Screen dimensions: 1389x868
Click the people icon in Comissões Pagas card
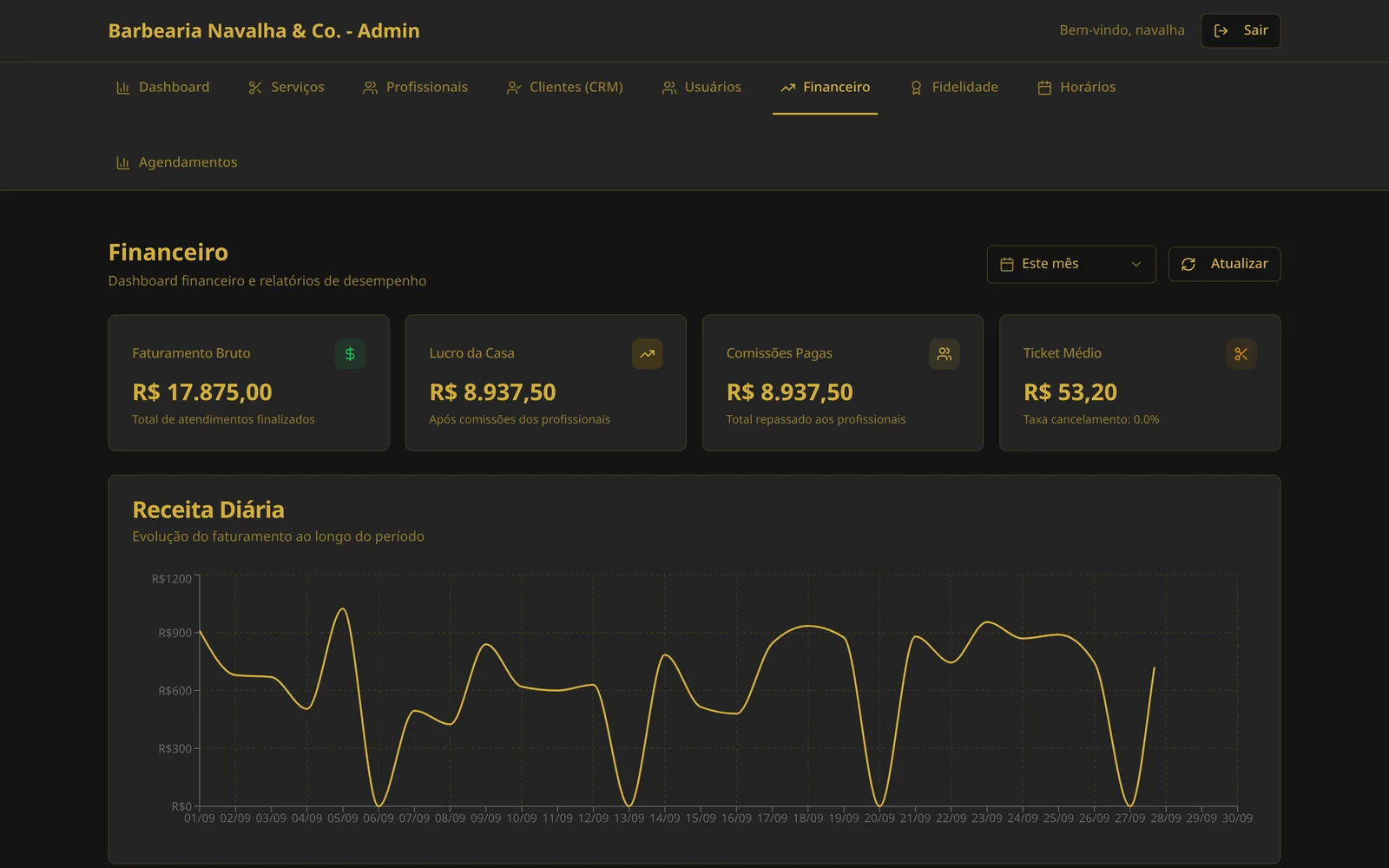[945, 354]
